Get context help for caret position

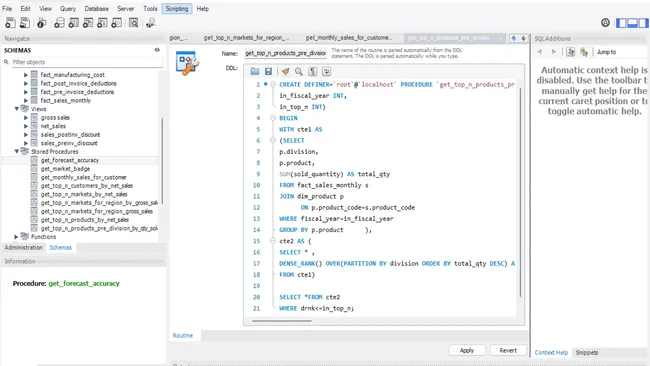tap(570, 52)
